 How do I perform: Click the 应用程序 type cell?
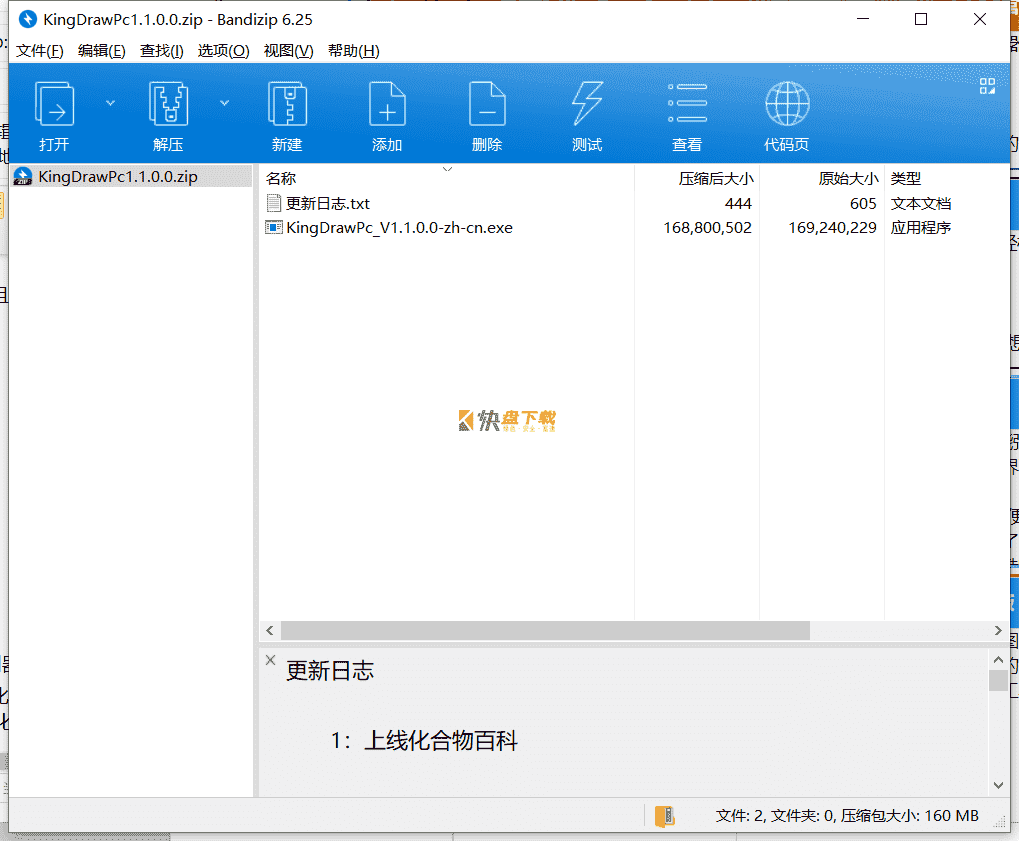tap(921, 227)
